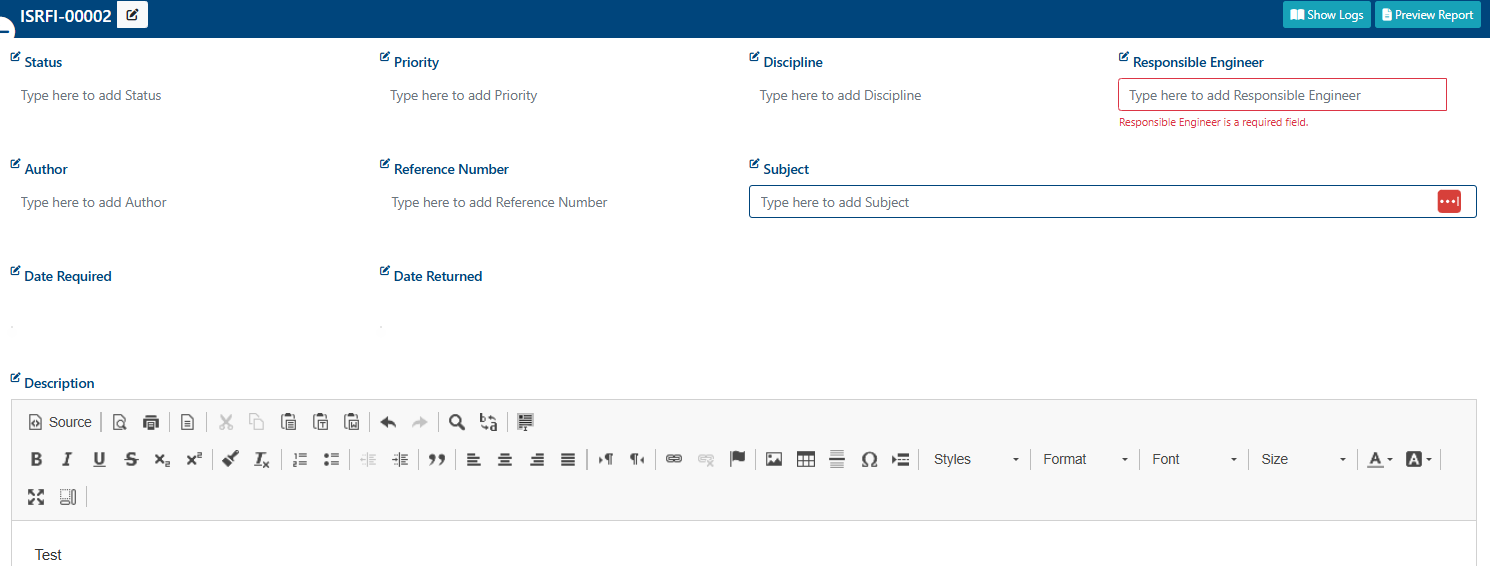Screen dimensions: 1490x566
Task: Click the Print icon in editor toolbar
Action: tap(151, 422)
